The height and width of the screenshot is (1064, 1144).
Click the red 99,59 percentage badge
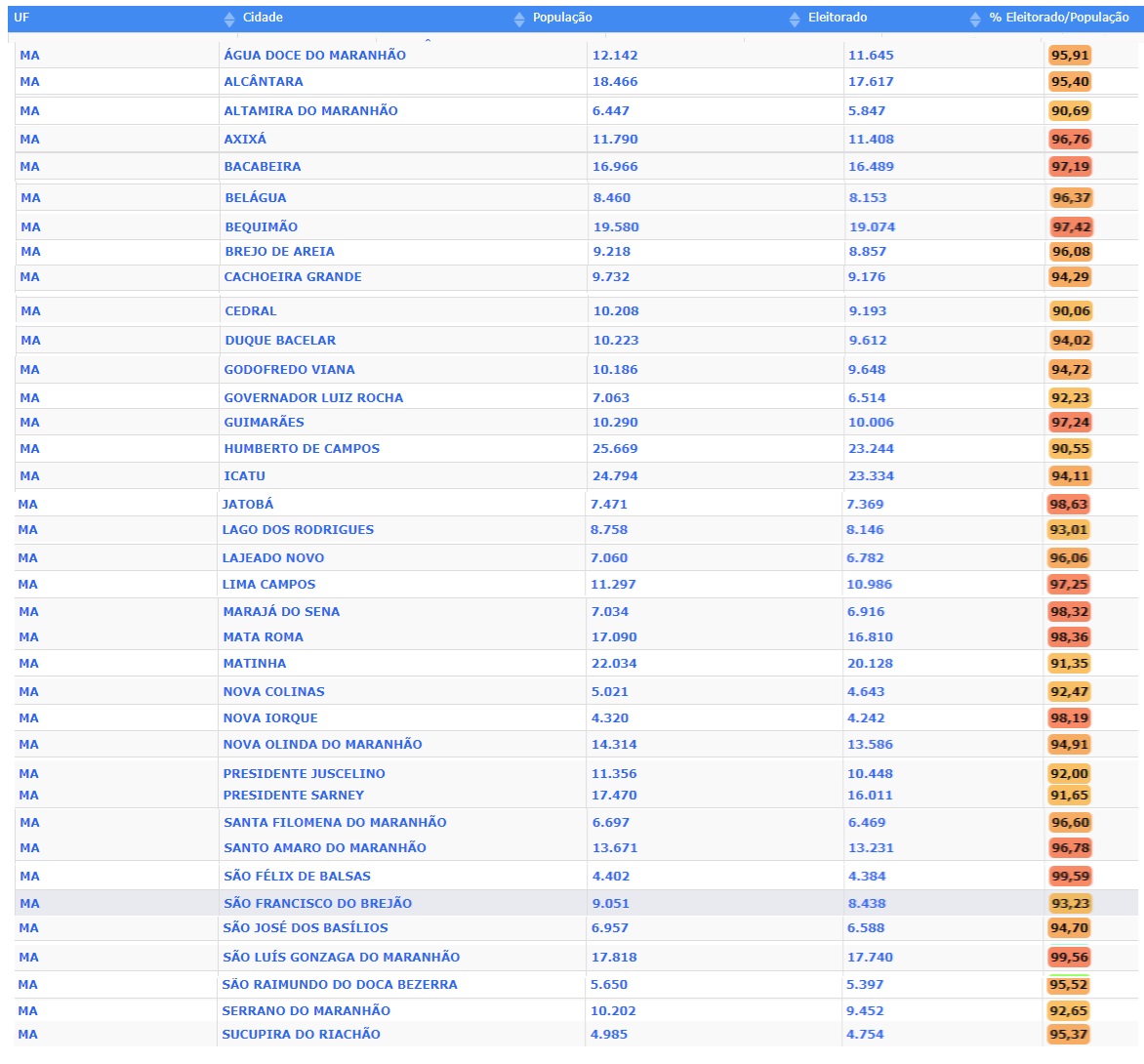tap(1070, 877)
